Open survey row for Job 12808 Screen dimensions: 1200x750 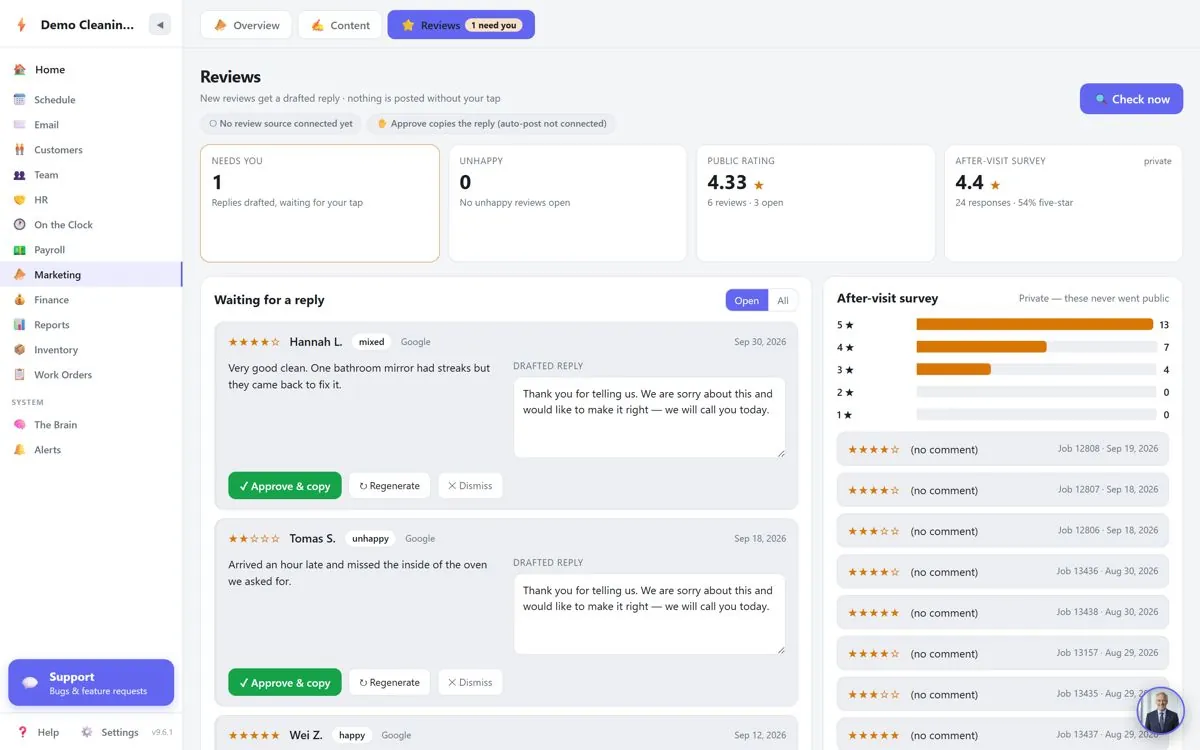(x=1003, y=449)
